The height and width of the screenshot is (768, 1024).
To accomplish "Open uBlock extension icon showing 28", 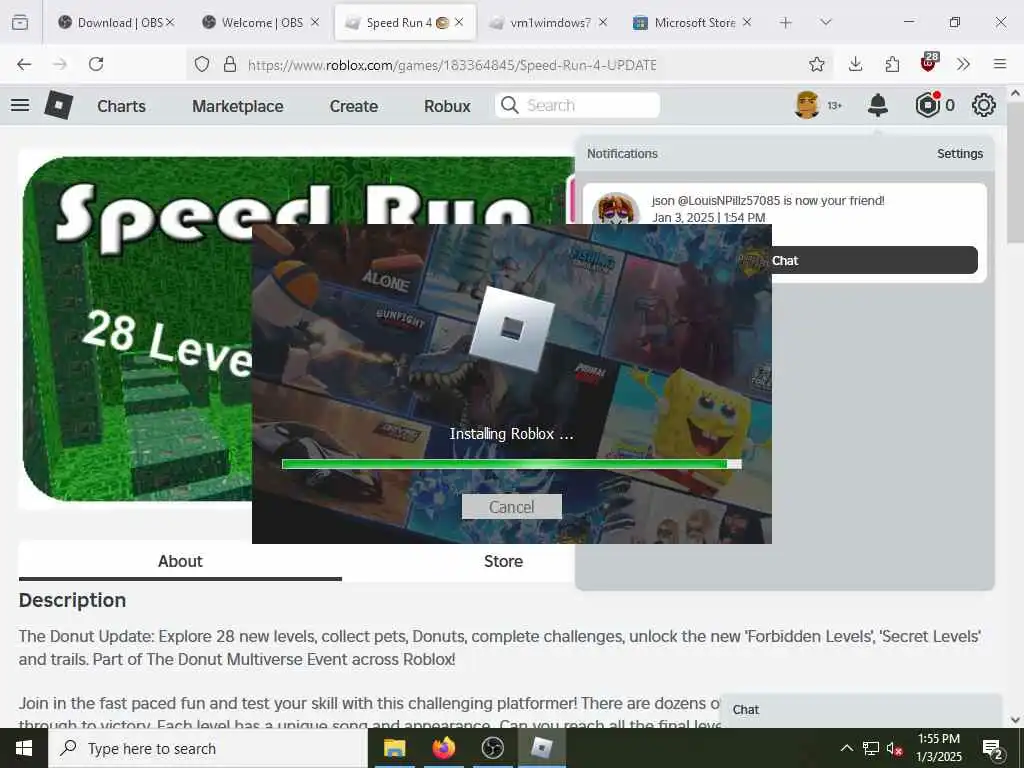I will click(929, 62).
